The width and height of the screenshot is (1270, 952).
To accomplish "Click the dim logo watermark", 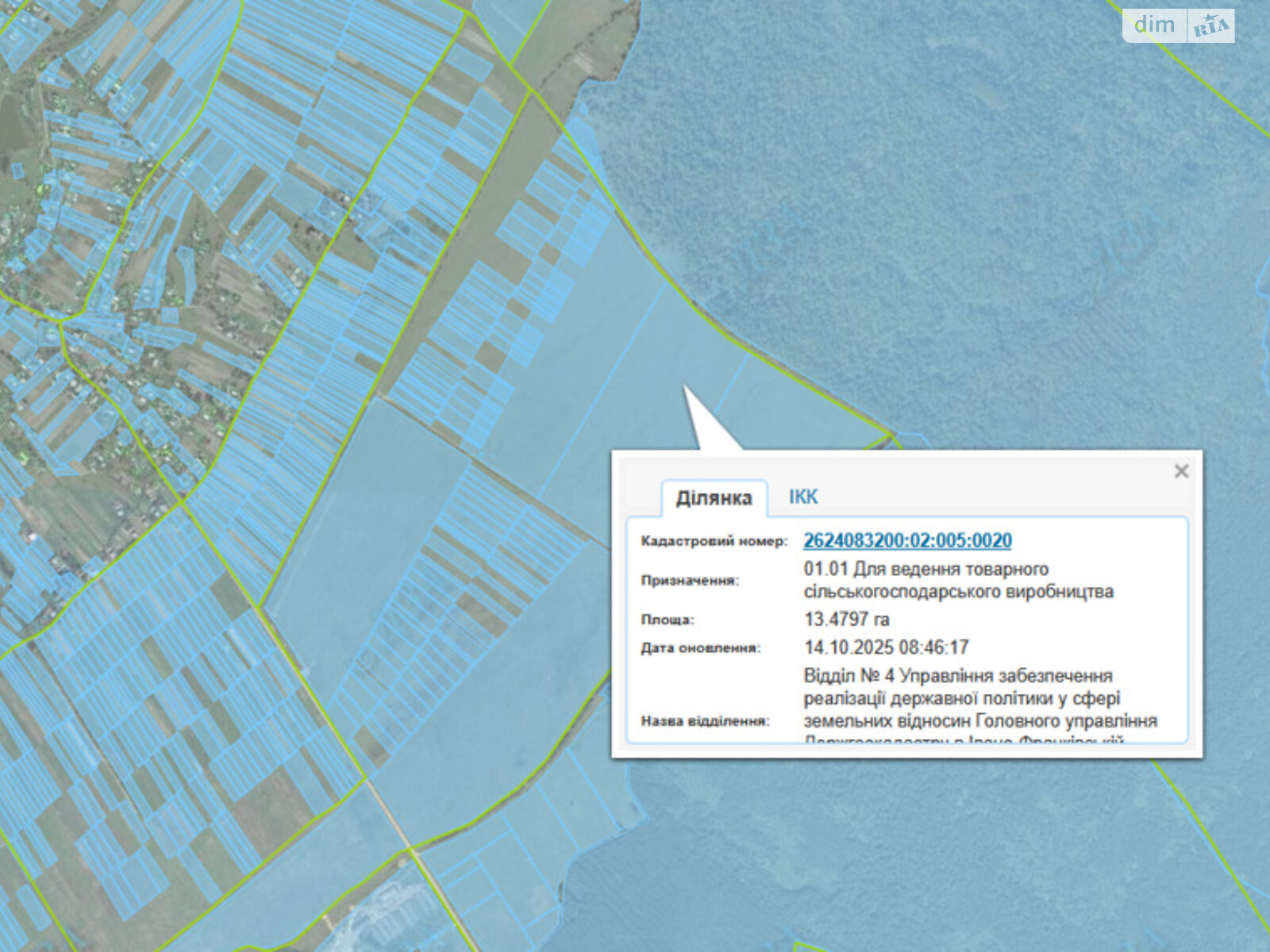I will (1154, 25).
